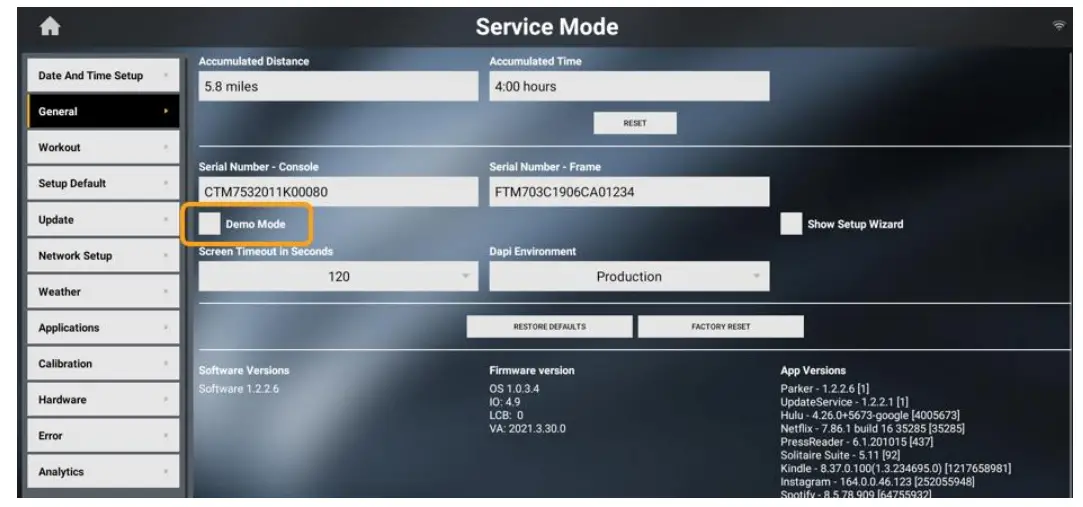
Task: Expand the Screen Timeout in Seconds dropdown
Action: tap(338, 276)
